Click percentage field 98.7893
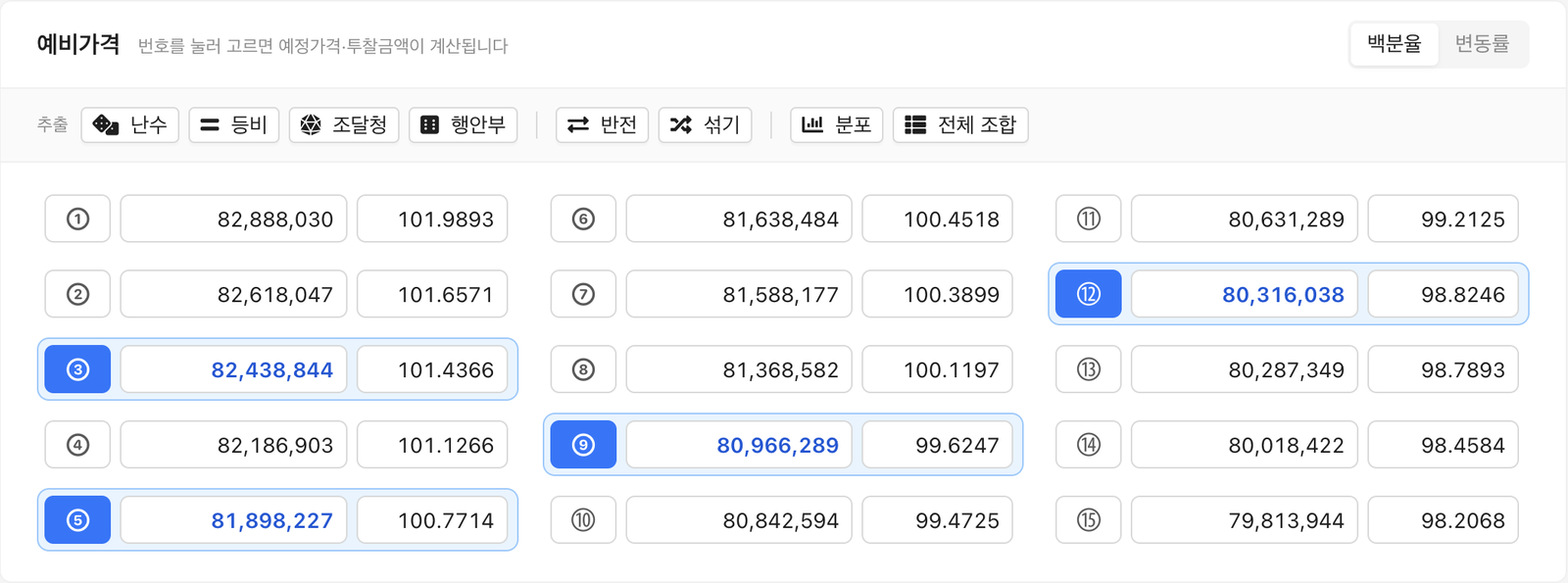The height and width of the screenshot is (583, 1568). [x=1444, y=369]
